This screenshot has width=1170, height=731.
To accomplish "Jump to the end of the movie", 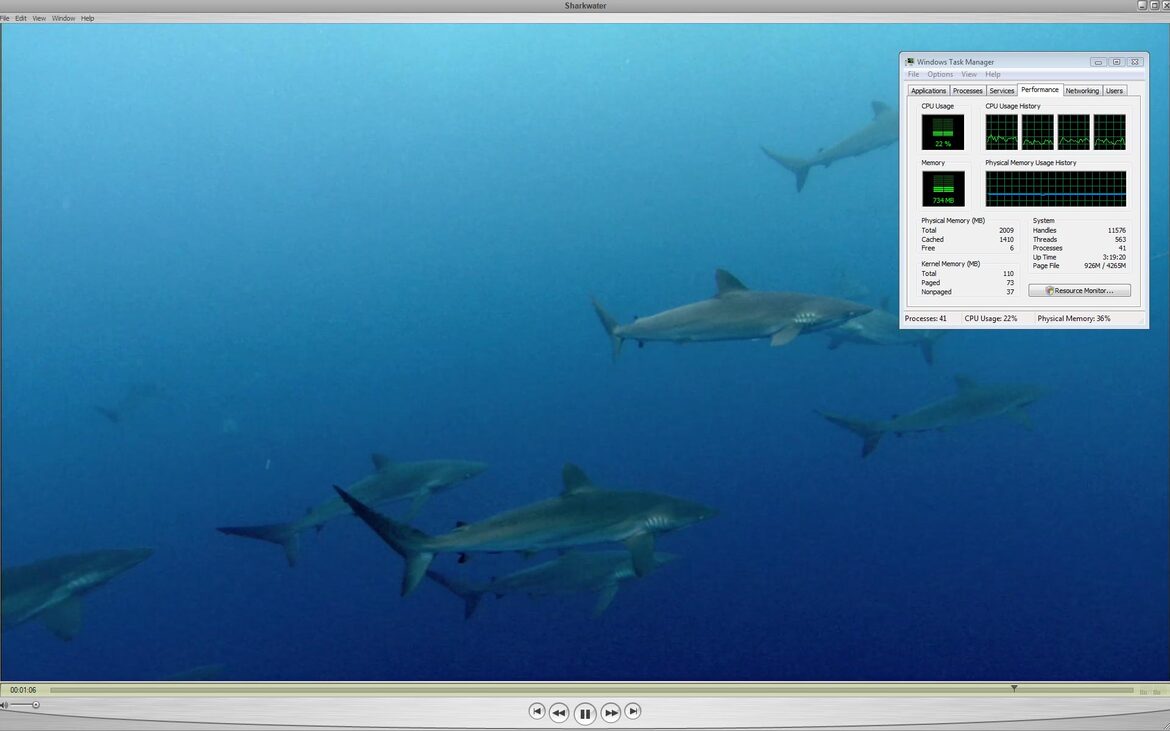I will pos(633,712).
